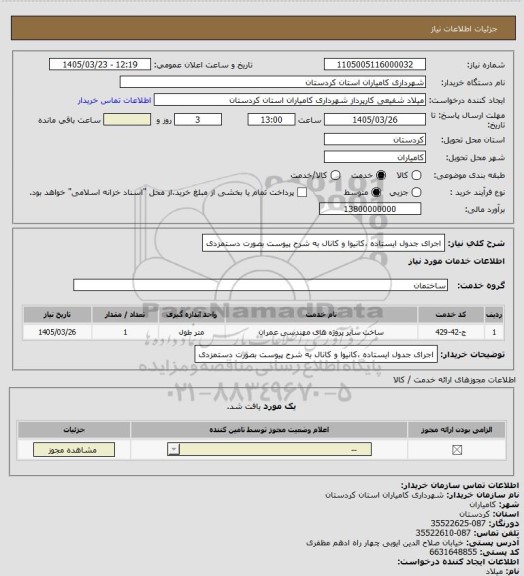This screenshot has height=576, width=524.
Task: Click the buyer notes description field
Action: (x=316, y=354)
